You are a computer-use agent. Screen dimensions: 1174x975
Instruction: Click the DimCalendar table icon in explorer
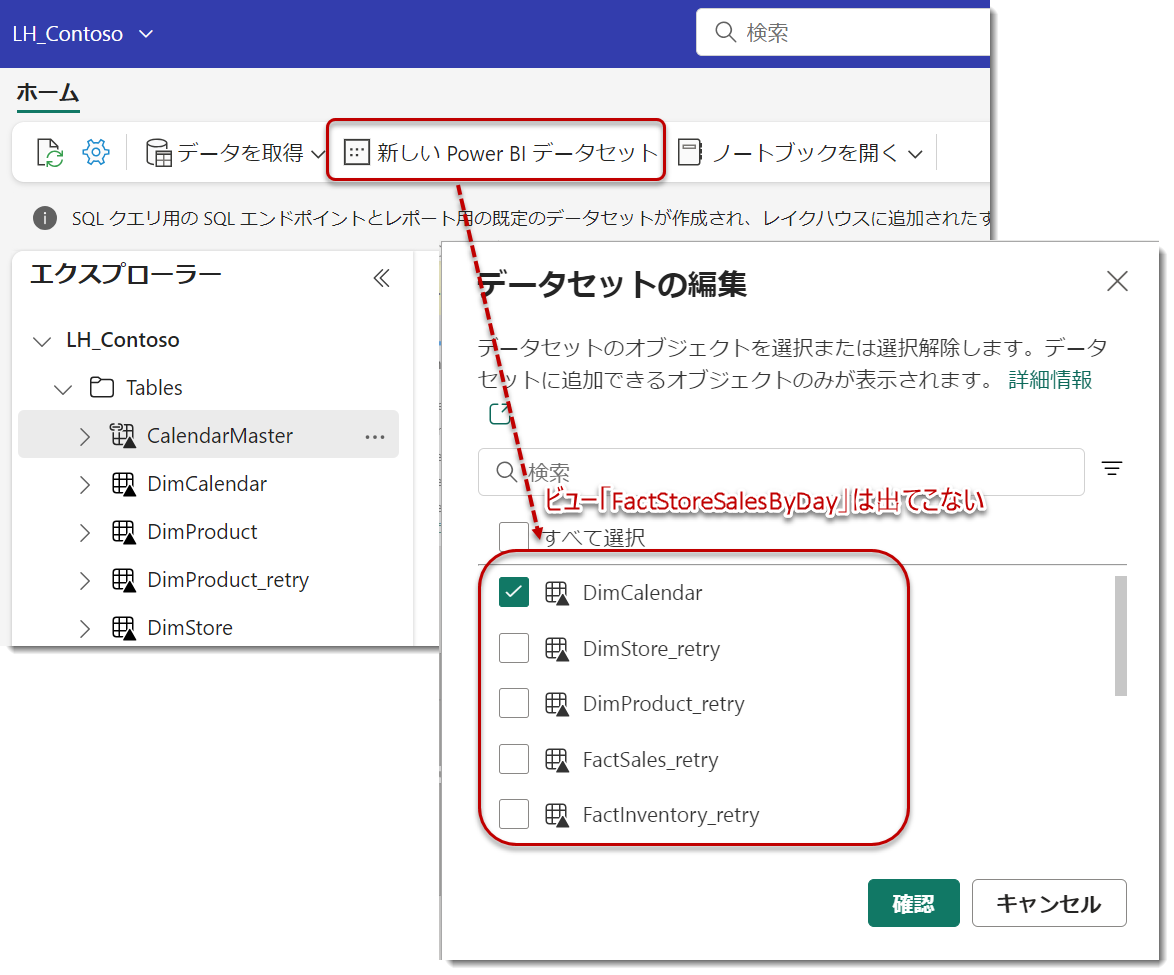click(x=124, y=484)
